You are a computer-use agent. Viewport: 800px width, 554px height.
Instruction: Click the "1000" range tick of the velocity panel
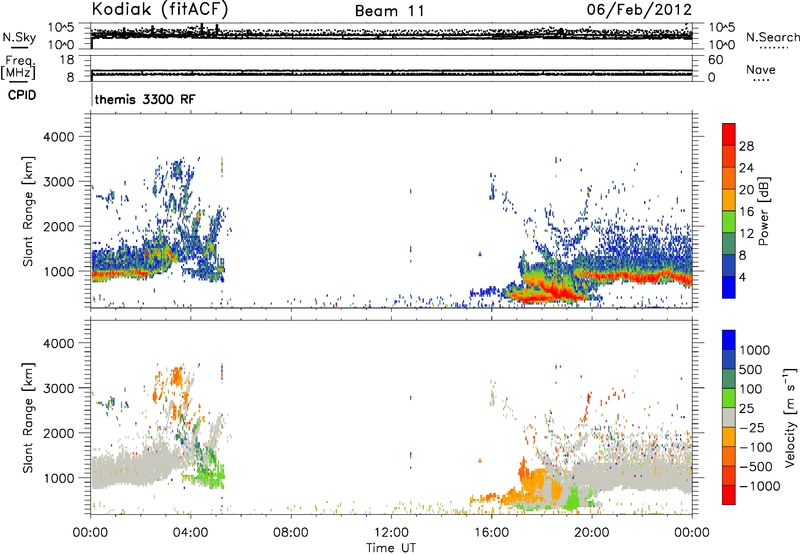point(58,478)
